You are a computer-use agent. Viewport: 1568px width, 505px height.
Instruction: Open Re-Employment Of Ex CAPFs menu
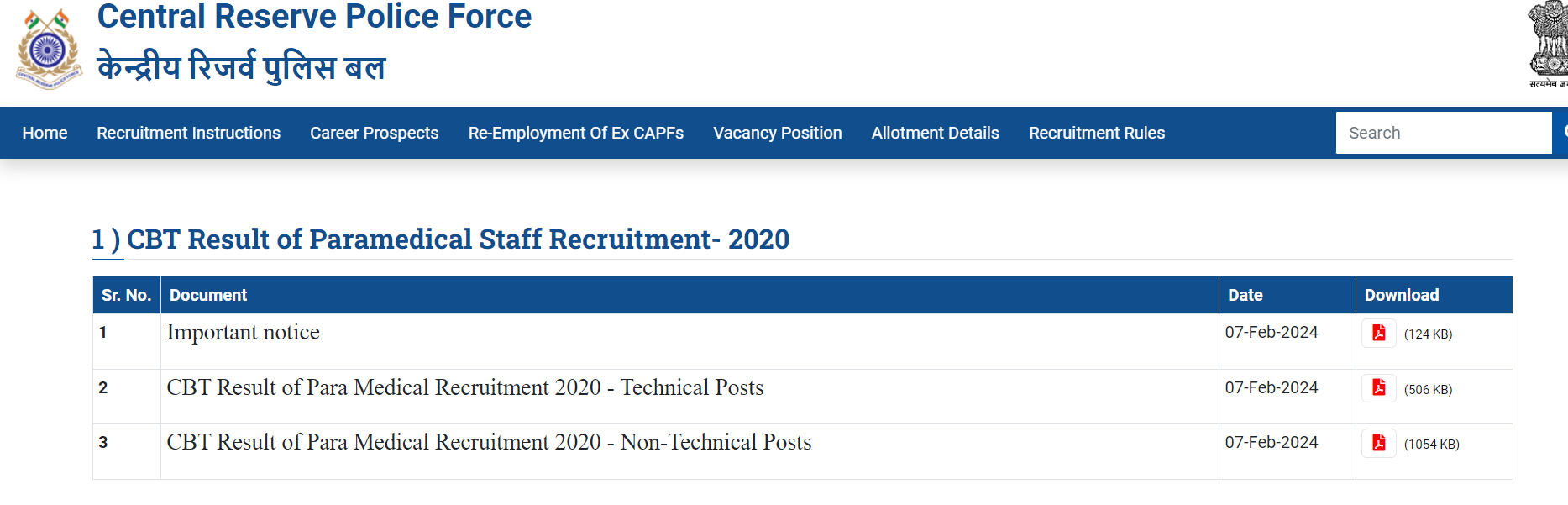pyautogui.click(x=575, y=133)
